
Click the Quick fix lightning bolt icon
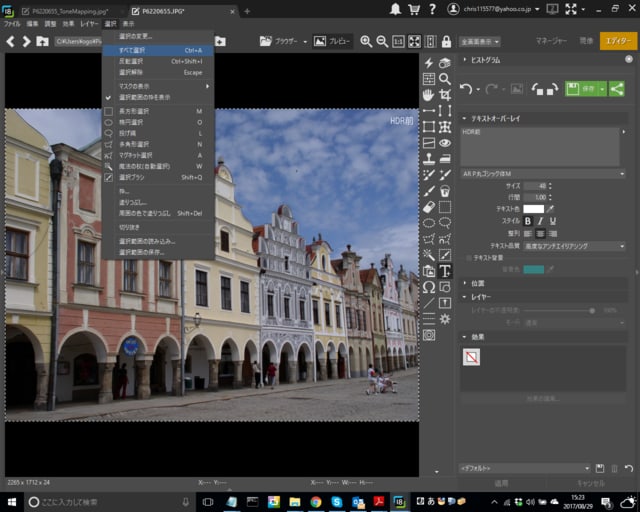[x=428, y=62]
